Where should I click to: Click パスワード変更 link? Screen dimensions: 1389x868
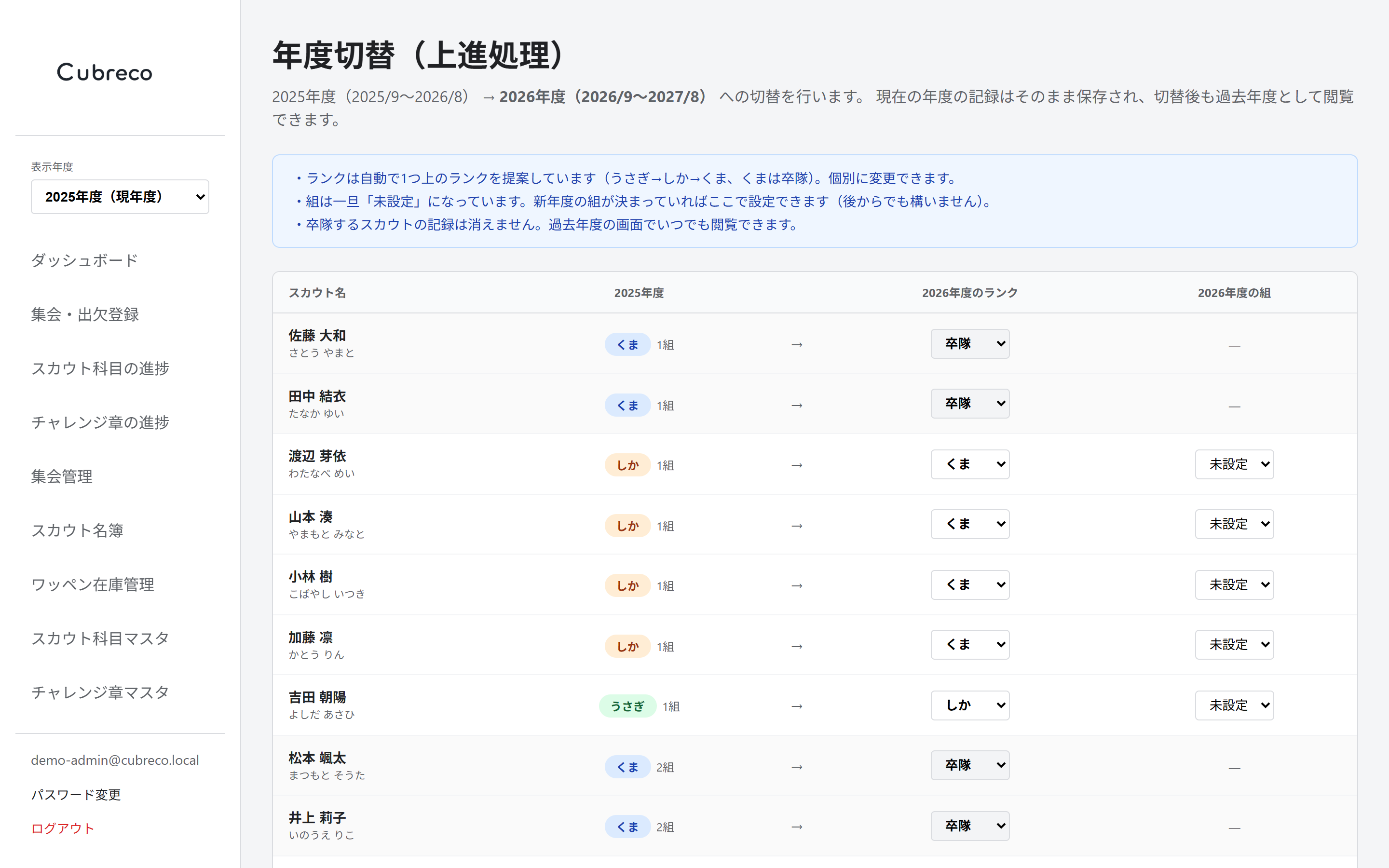(76, 795)
